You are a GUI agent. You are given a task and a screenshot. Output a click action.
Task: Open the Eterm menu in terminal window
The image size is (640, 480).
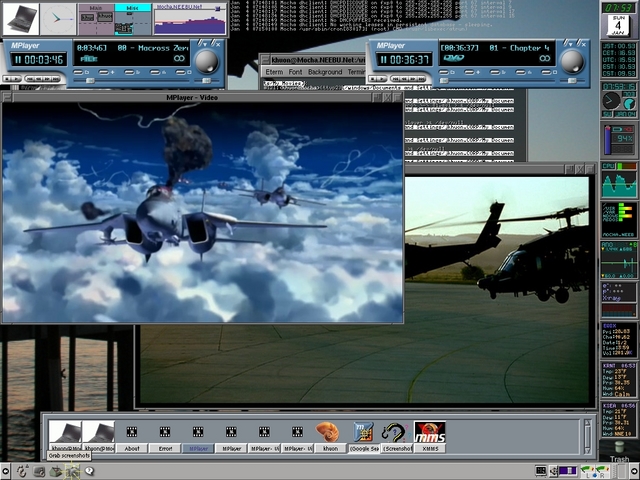[x=274, y=72]
